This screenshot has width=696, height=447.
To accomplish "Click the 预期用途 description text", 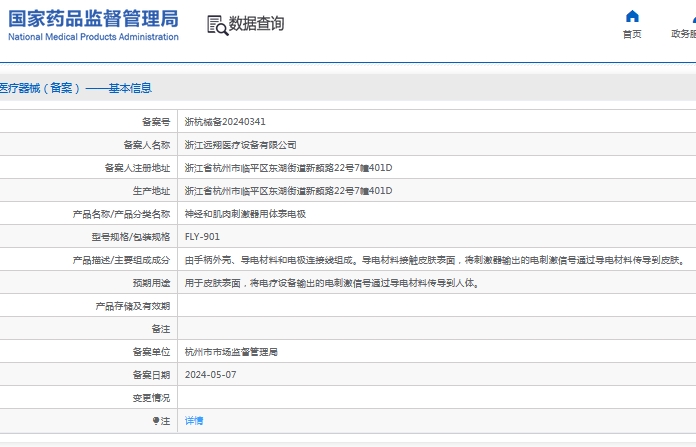I will click(332, 283).
